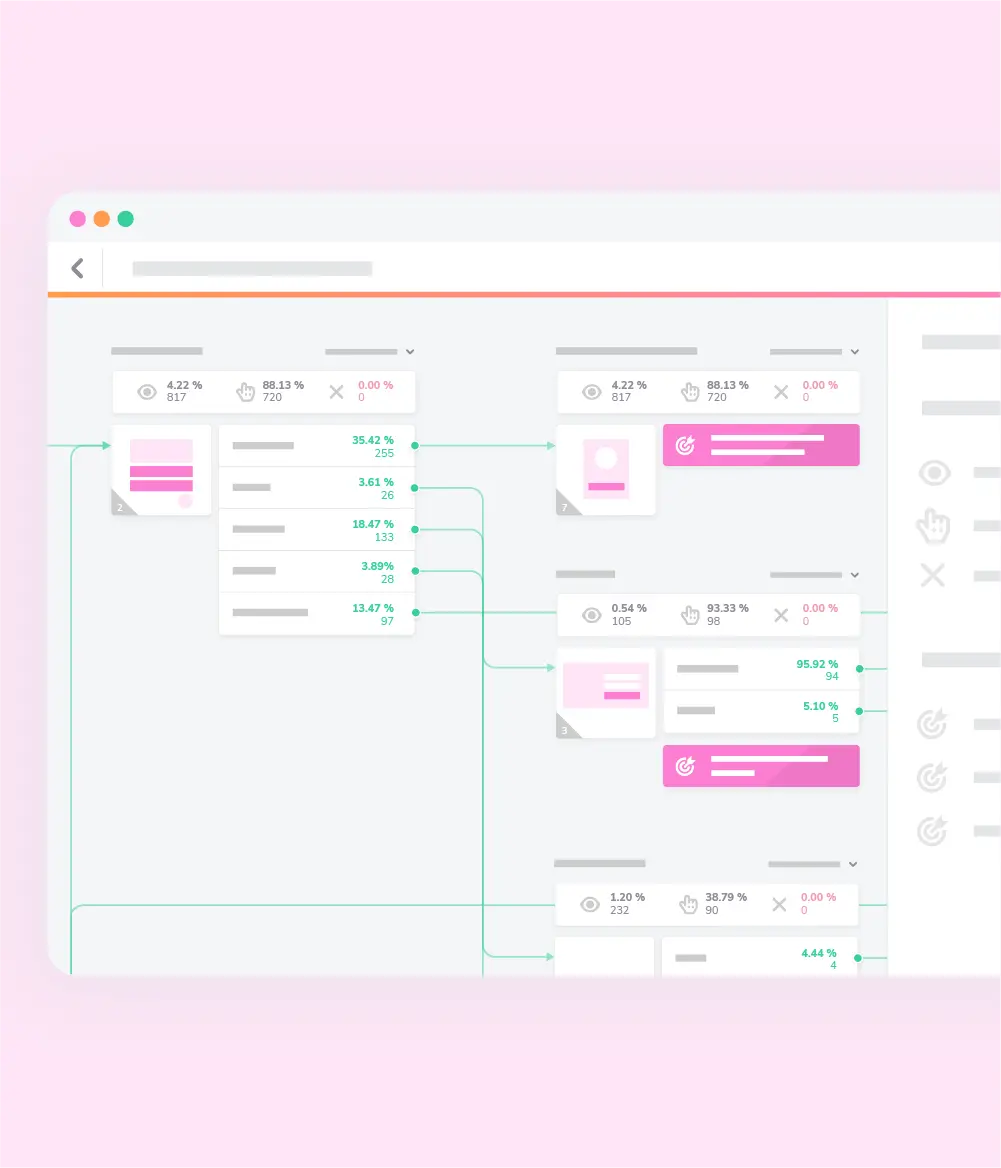Click hand pointer icon beside 93.33 %
This screenshot has height=1168, width=1001.
(x=690, y=615)
